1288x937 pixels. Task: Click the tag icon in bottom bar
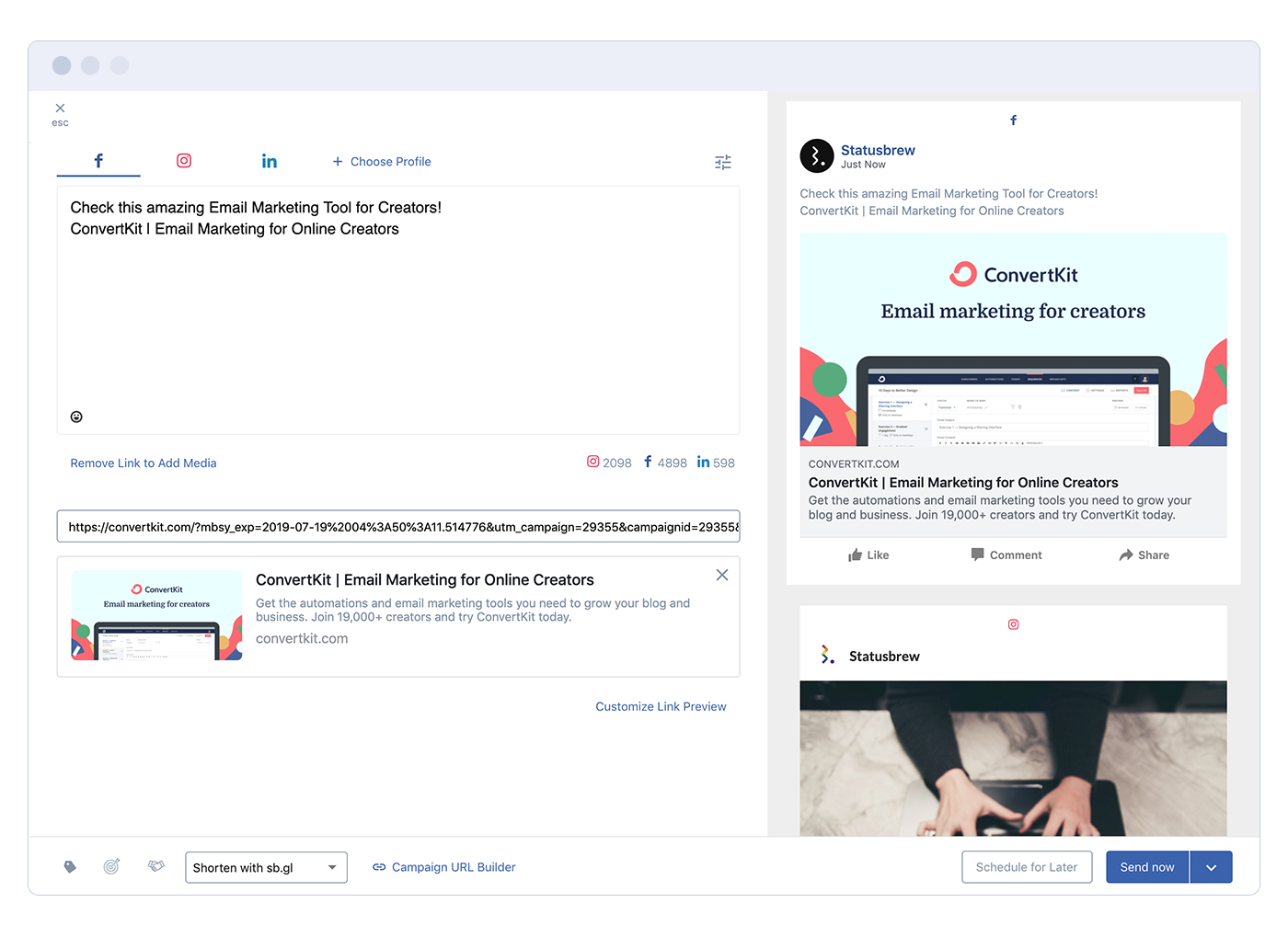[x=70, y=867]
